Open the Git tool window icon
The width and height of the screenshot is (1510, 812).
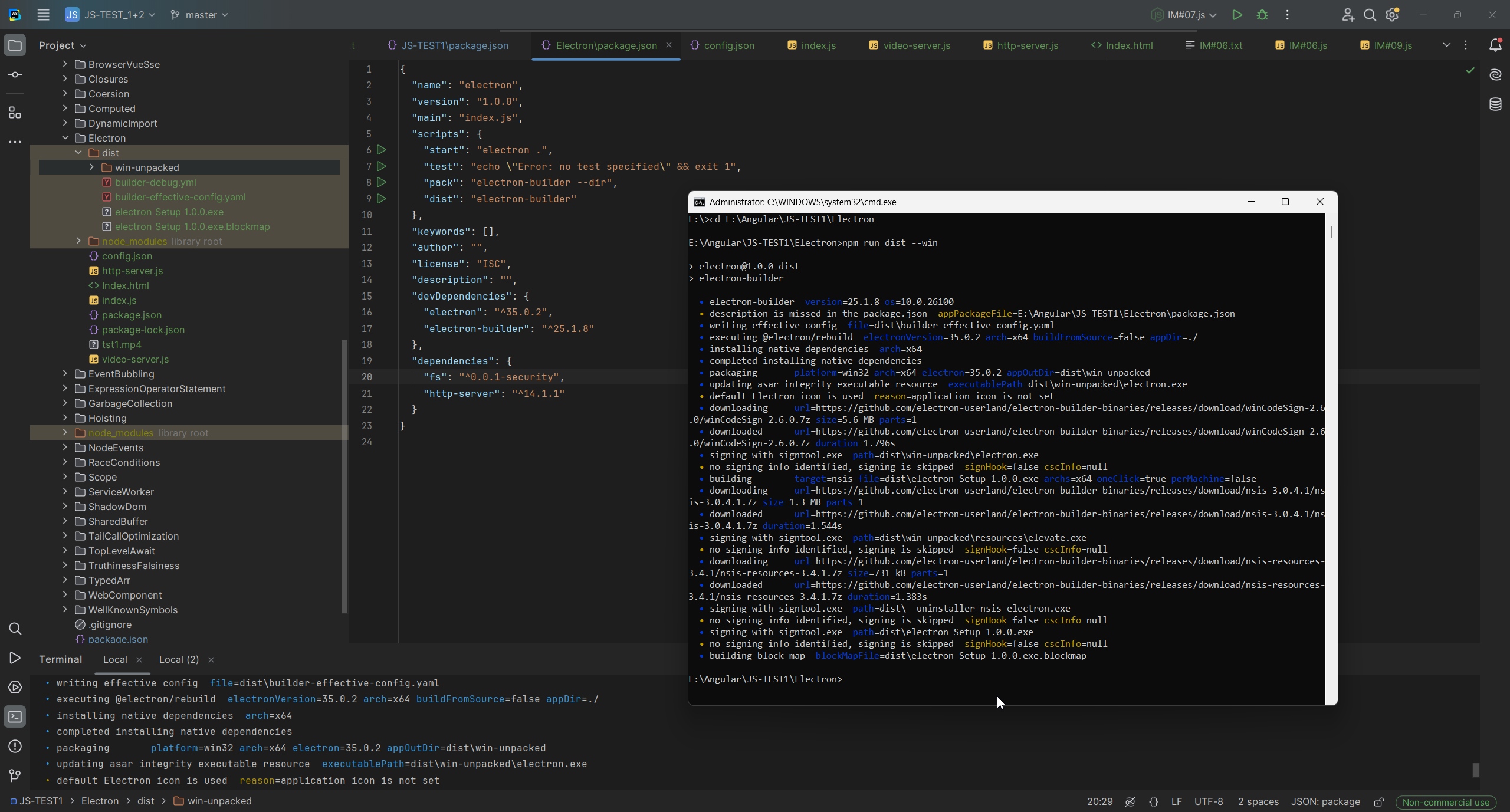coord(15,775)
